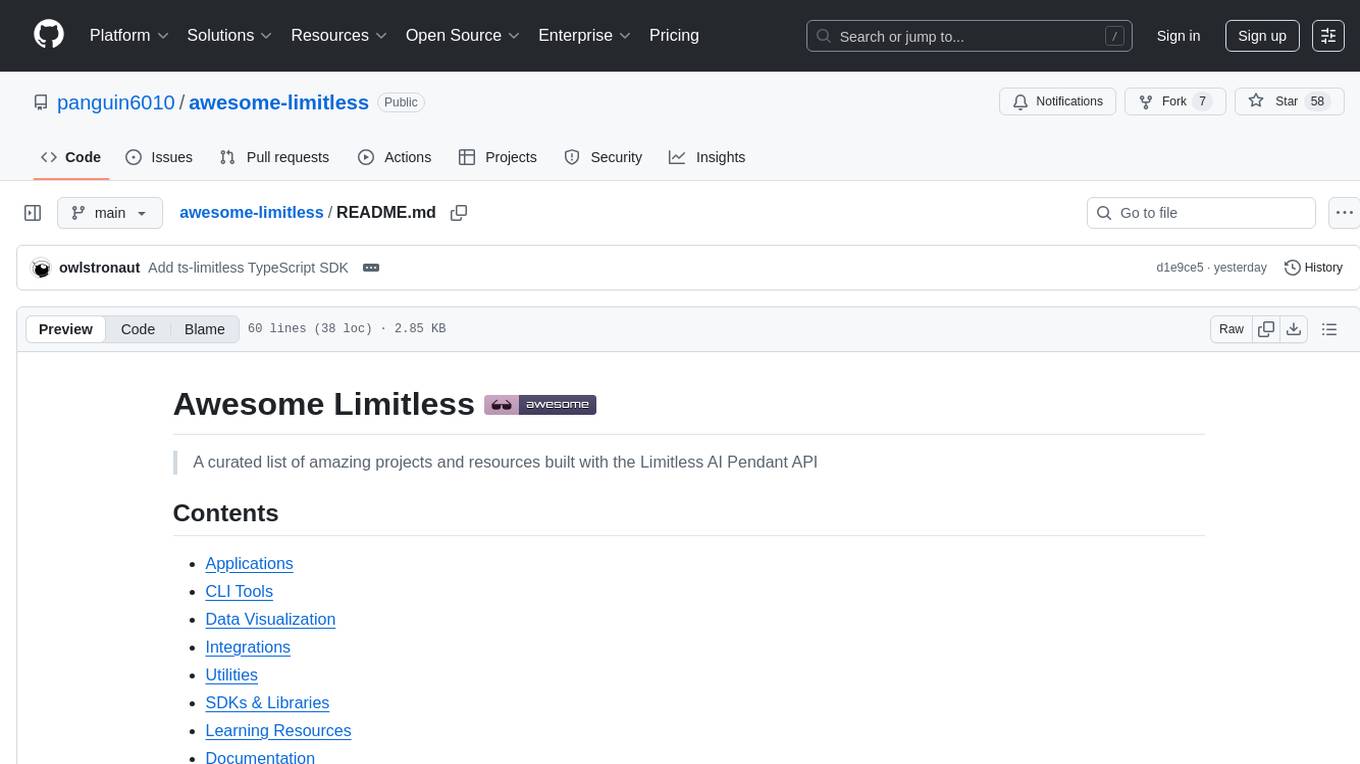Open the main branch selector
1360x764 pixels.
(110, 213)
